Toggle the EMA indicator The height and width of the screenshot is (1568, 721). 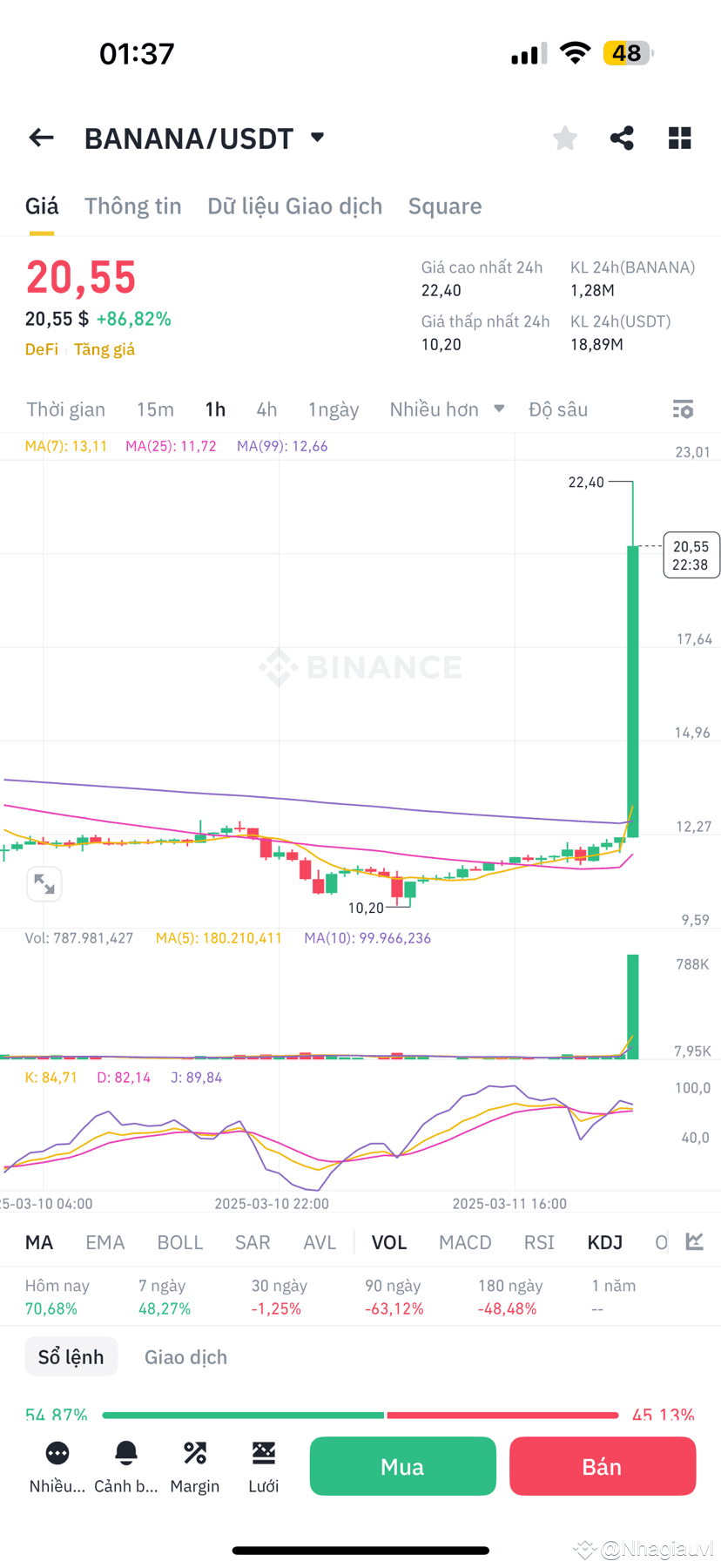coord(105,1242)
